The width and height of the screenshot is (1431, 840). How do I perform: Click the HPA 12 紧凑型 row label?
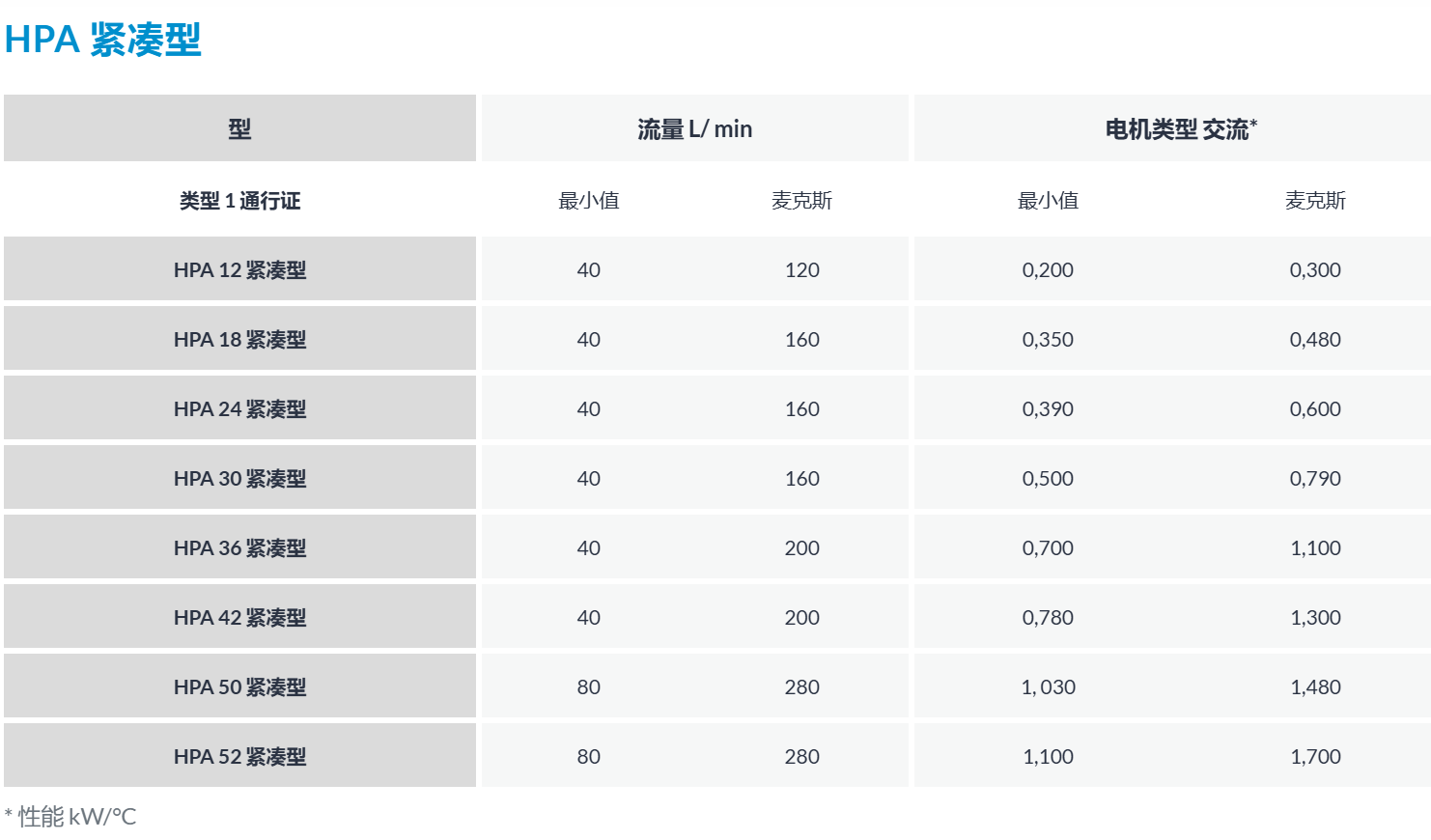tap(239, 270)
